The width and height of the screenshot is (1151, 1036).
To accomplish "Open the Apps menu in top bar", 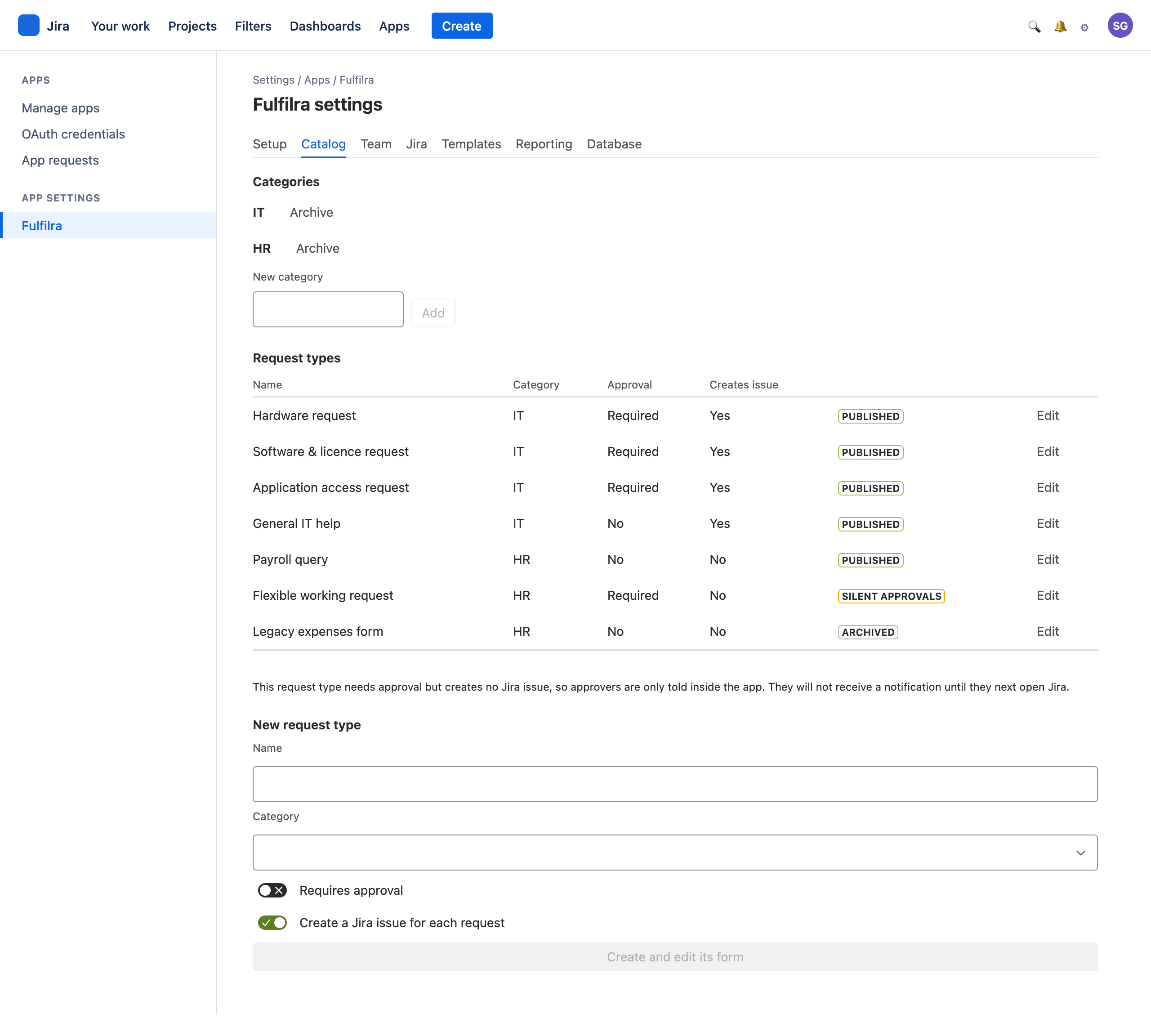I will (x=394, y=26).
